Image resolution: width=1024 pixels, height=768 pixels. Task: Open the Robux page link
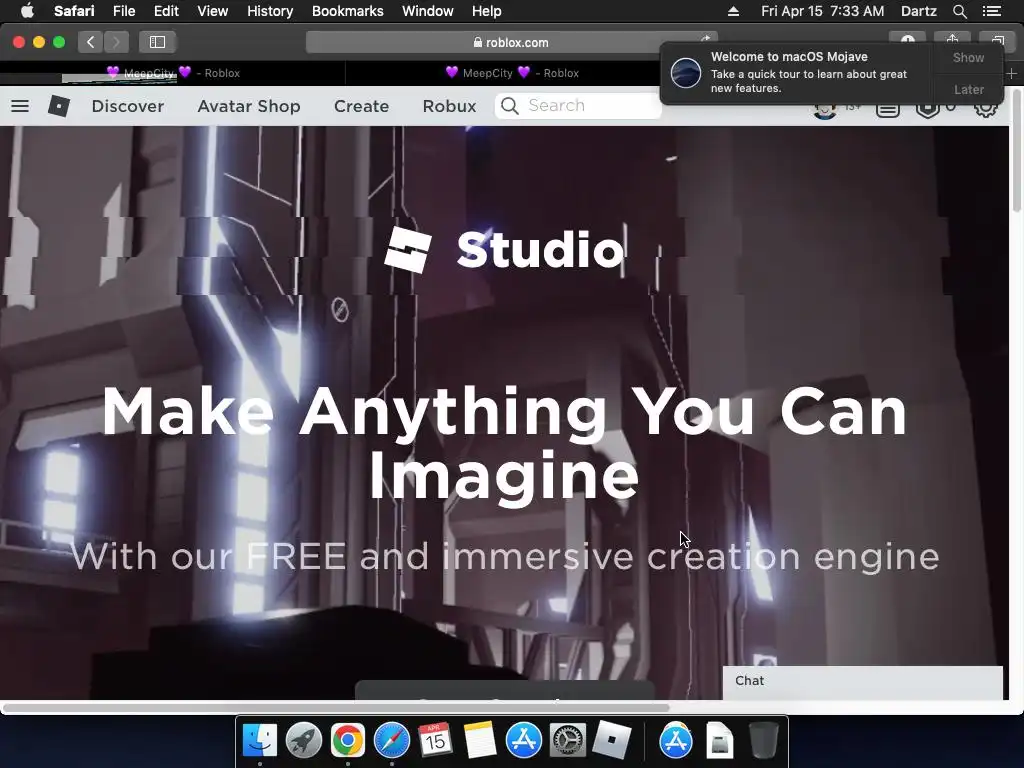point(449,106)
